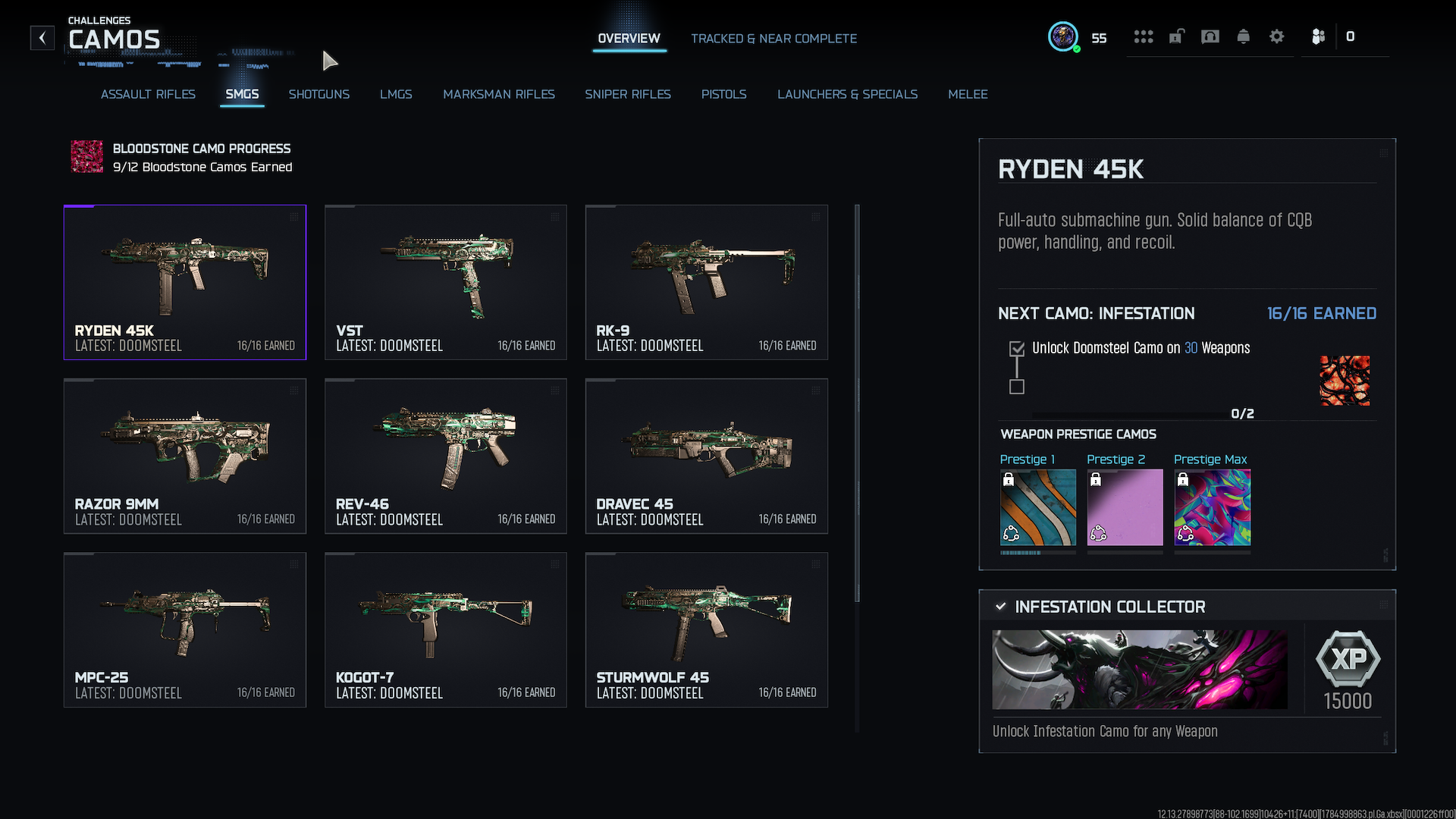This screenshot has width=1456, height=819.
Task: Open the headset voice chat channels icon
Action: point(1210,36)
